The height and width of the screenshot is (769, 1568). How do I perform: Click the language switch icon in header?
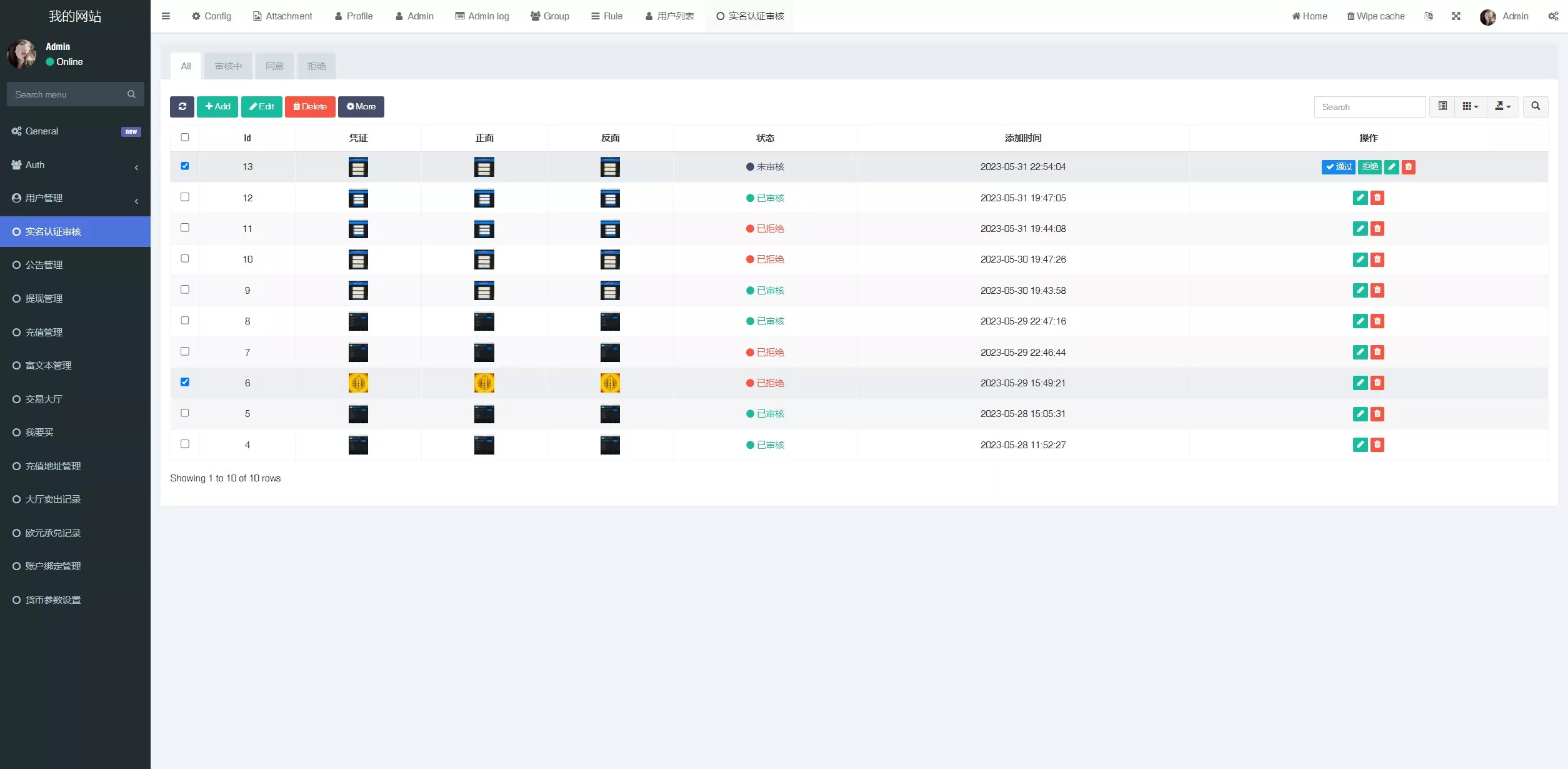(1429, 16)
